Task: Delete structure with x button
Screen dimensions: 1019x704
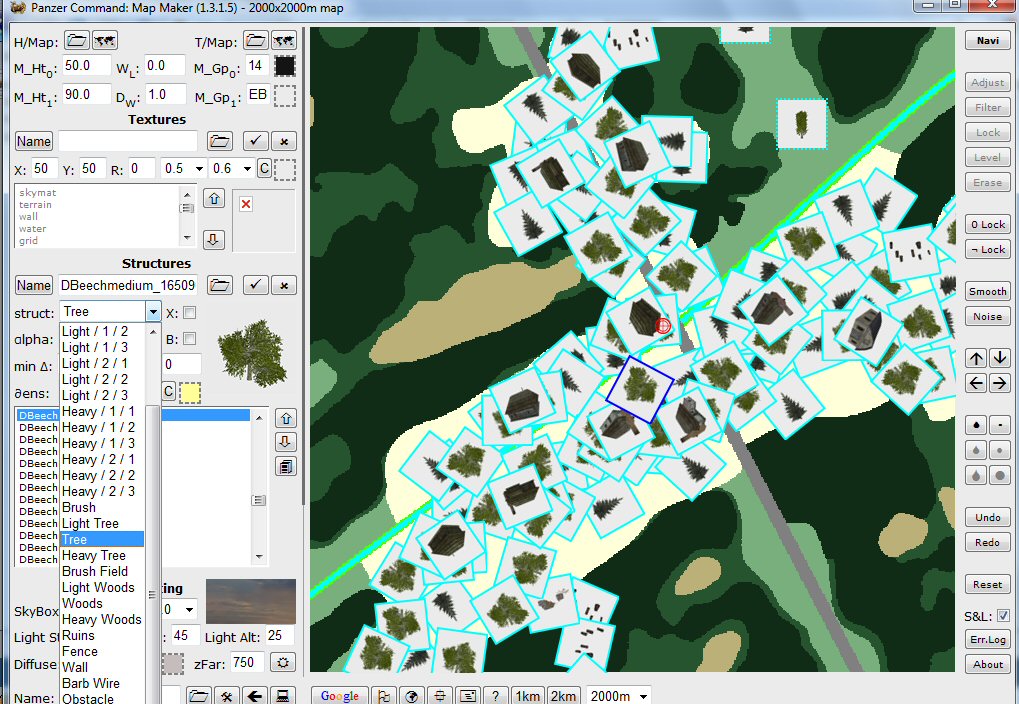Action: 284,285
